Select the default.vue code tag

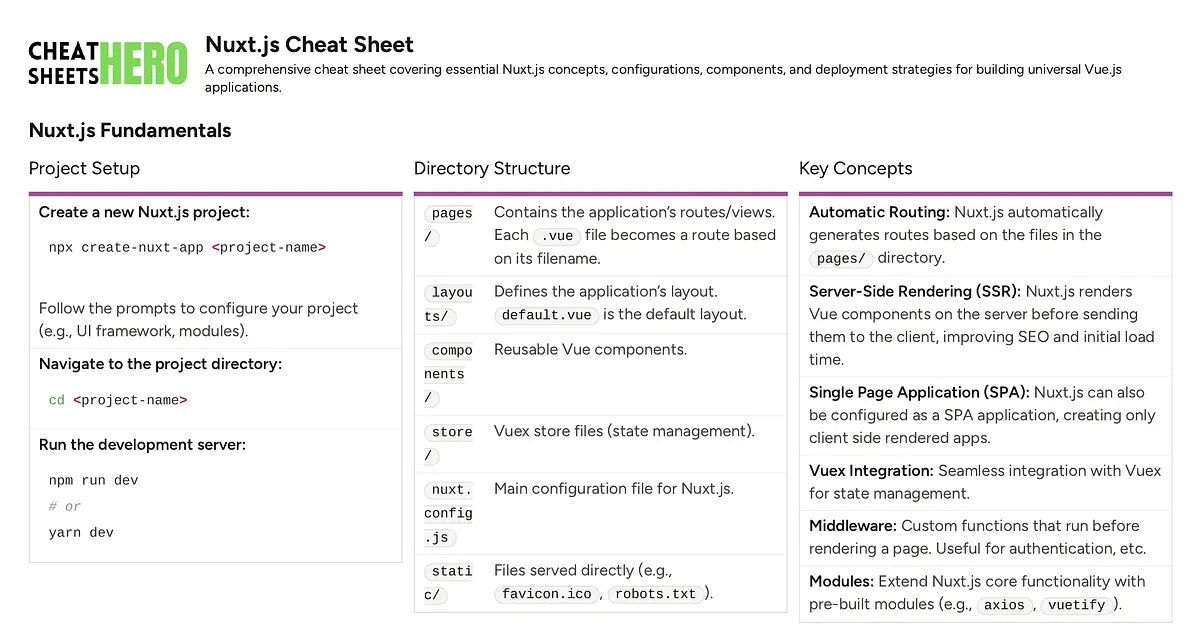coord(545,315)
